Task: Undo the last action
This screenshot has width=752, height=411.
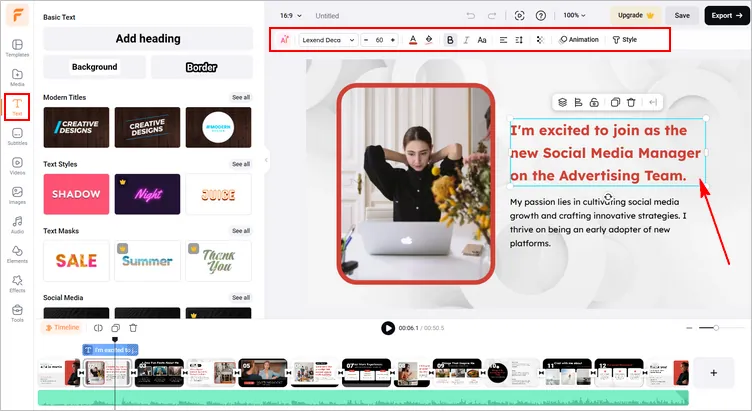Action: 470,16
